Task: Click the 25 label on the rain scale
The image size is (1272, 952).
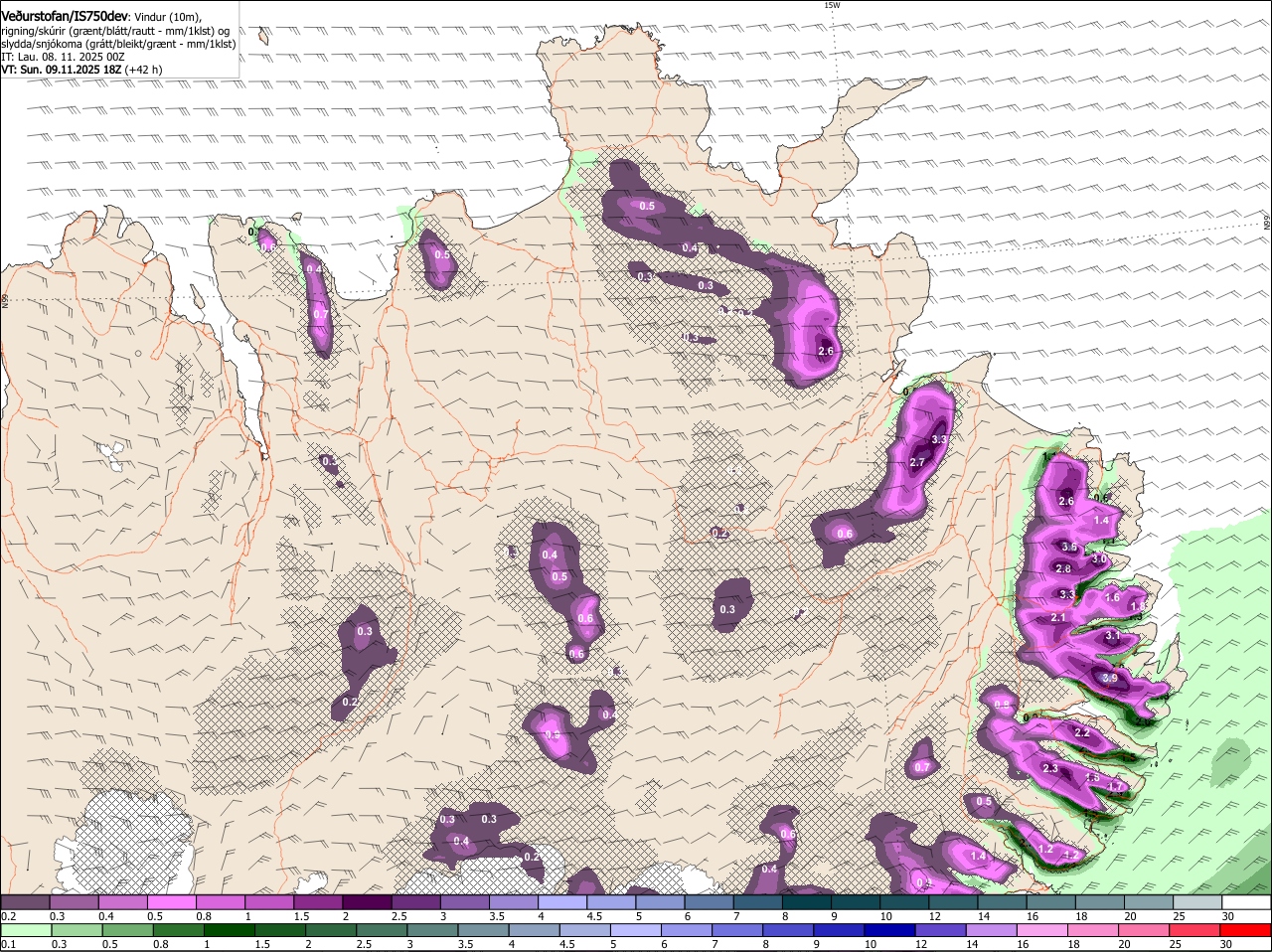Action: pos(1178,944)
